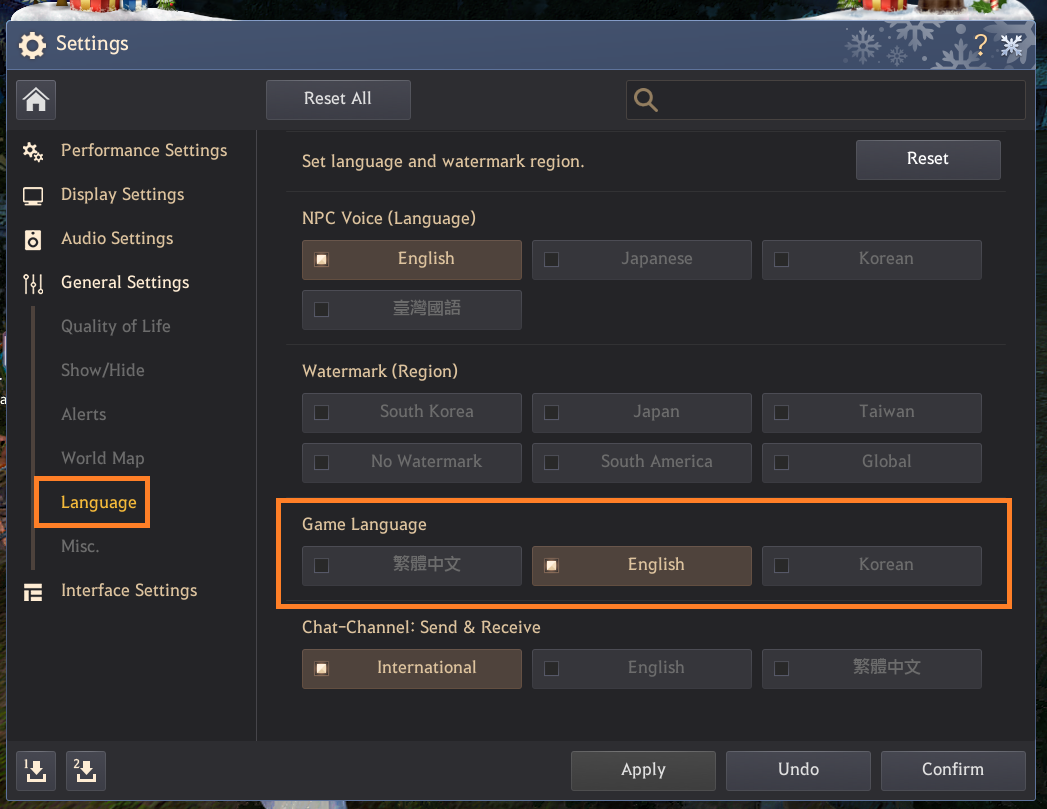Click the preset 1 download icon
The image size is (1047, 809).
click(x=36, y=771)
